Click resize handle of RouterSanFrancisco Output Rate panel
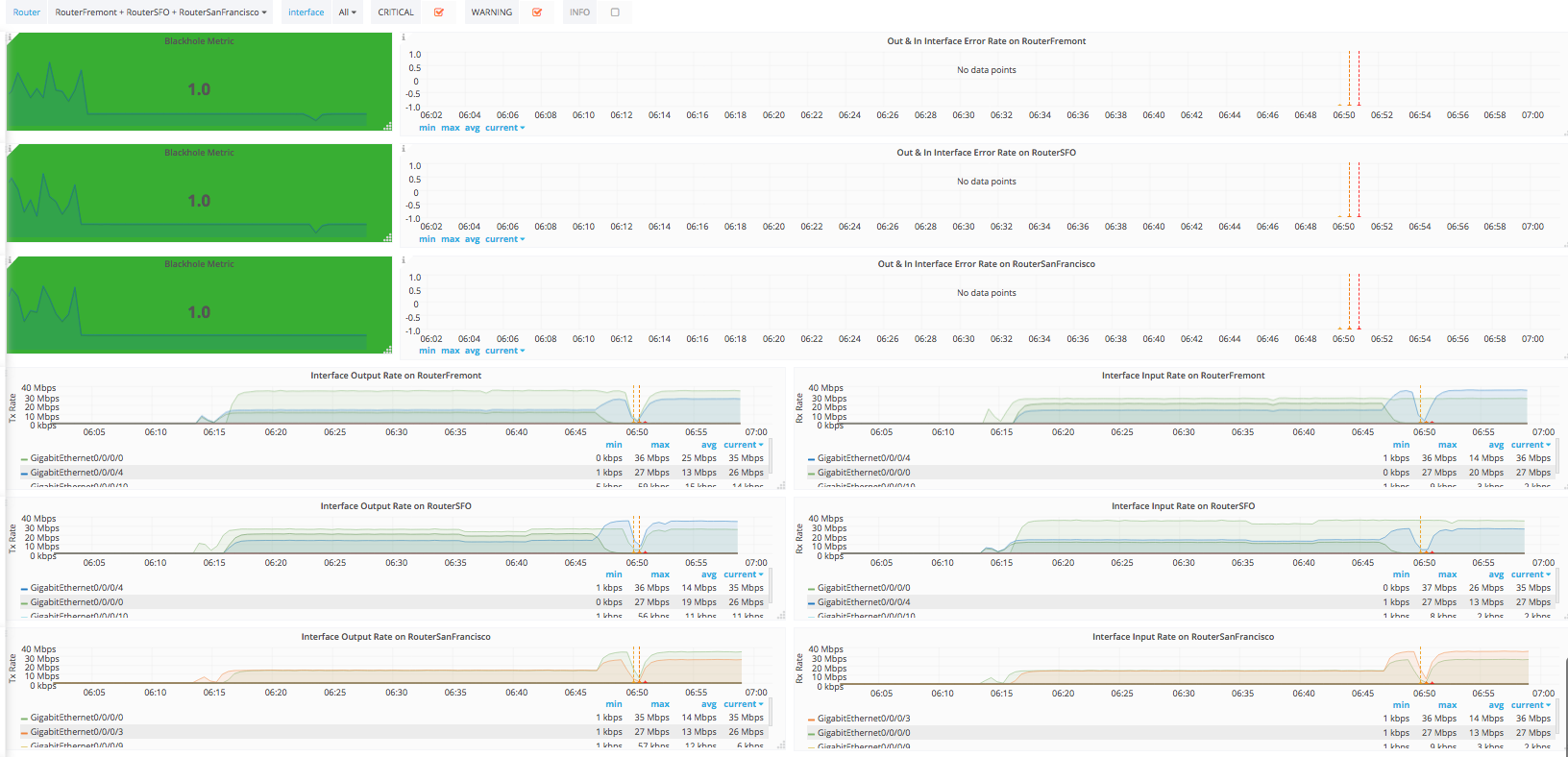This screenshot has width=1568, height=757. tap(781, 745)
